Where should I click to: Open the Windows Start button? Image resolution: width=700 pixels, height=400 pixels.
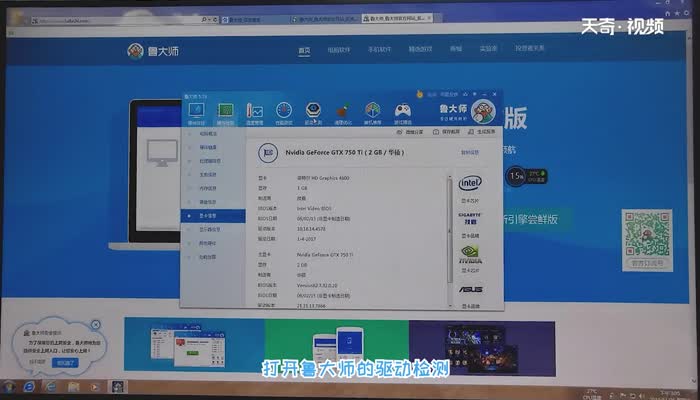pos(9,386)
